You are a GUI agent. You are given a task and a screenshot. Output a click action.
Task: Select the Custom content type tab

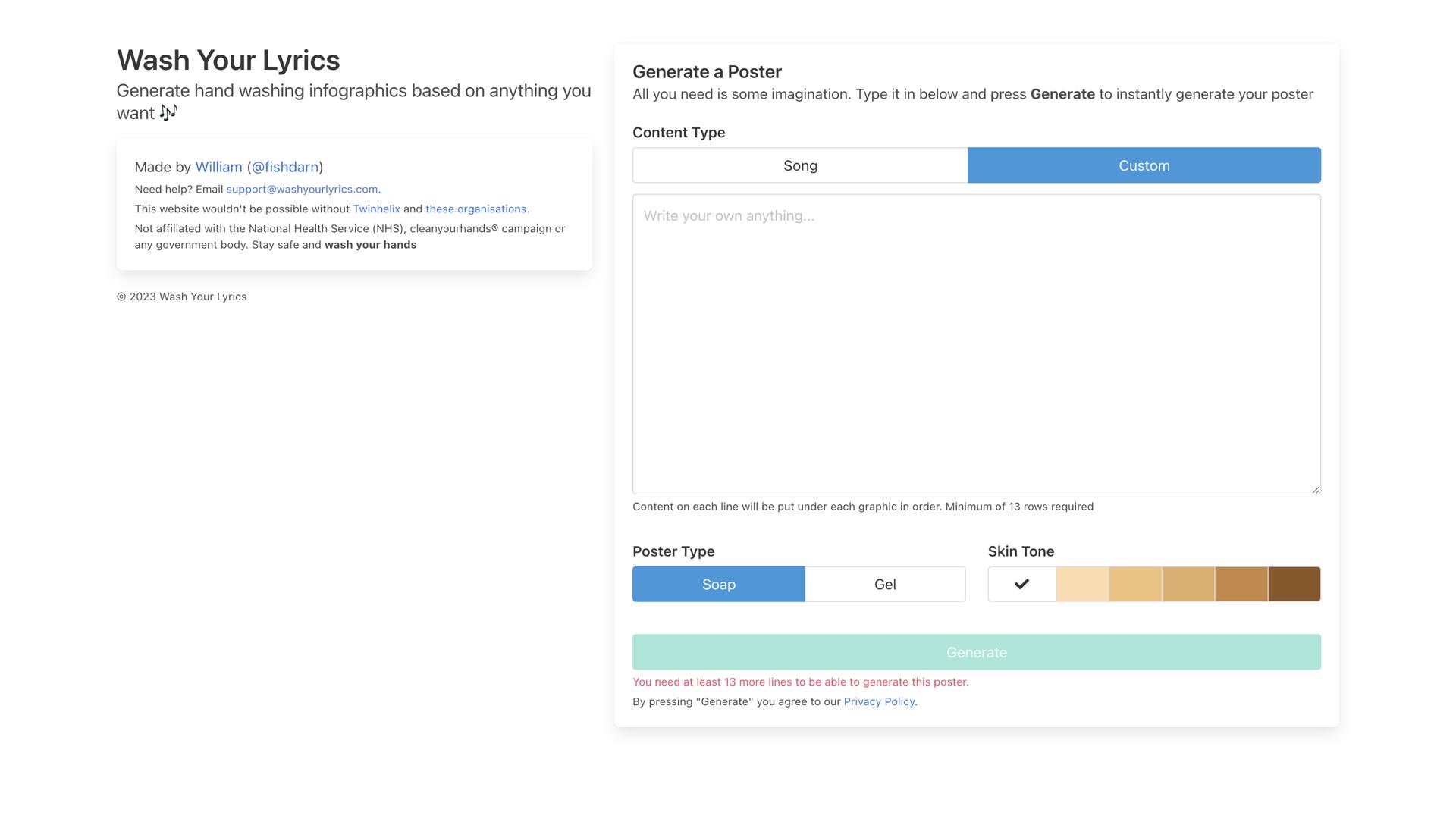(1144, 165)
